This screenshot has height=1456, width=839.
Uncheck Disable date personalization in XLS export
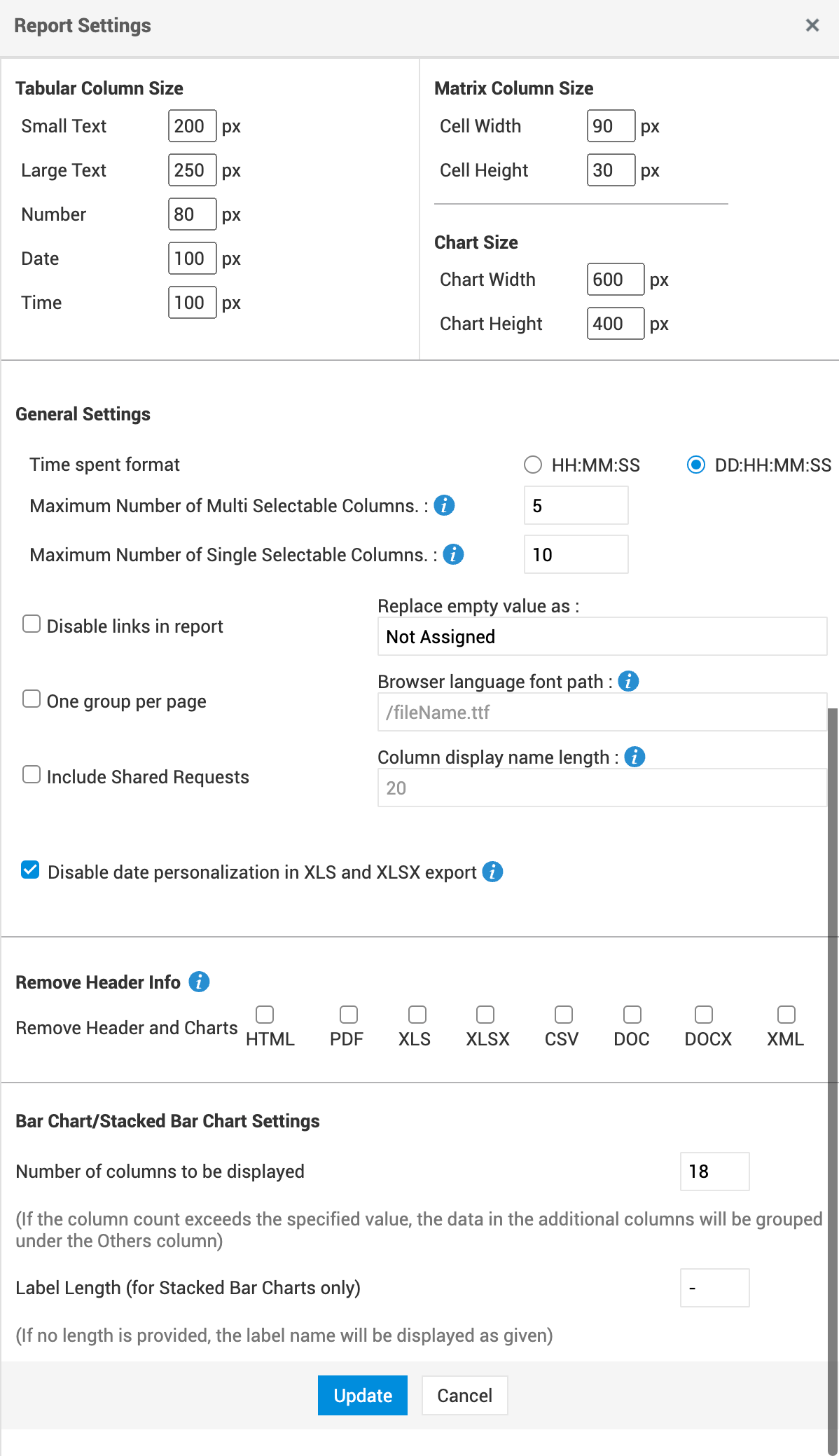[30, 870]
